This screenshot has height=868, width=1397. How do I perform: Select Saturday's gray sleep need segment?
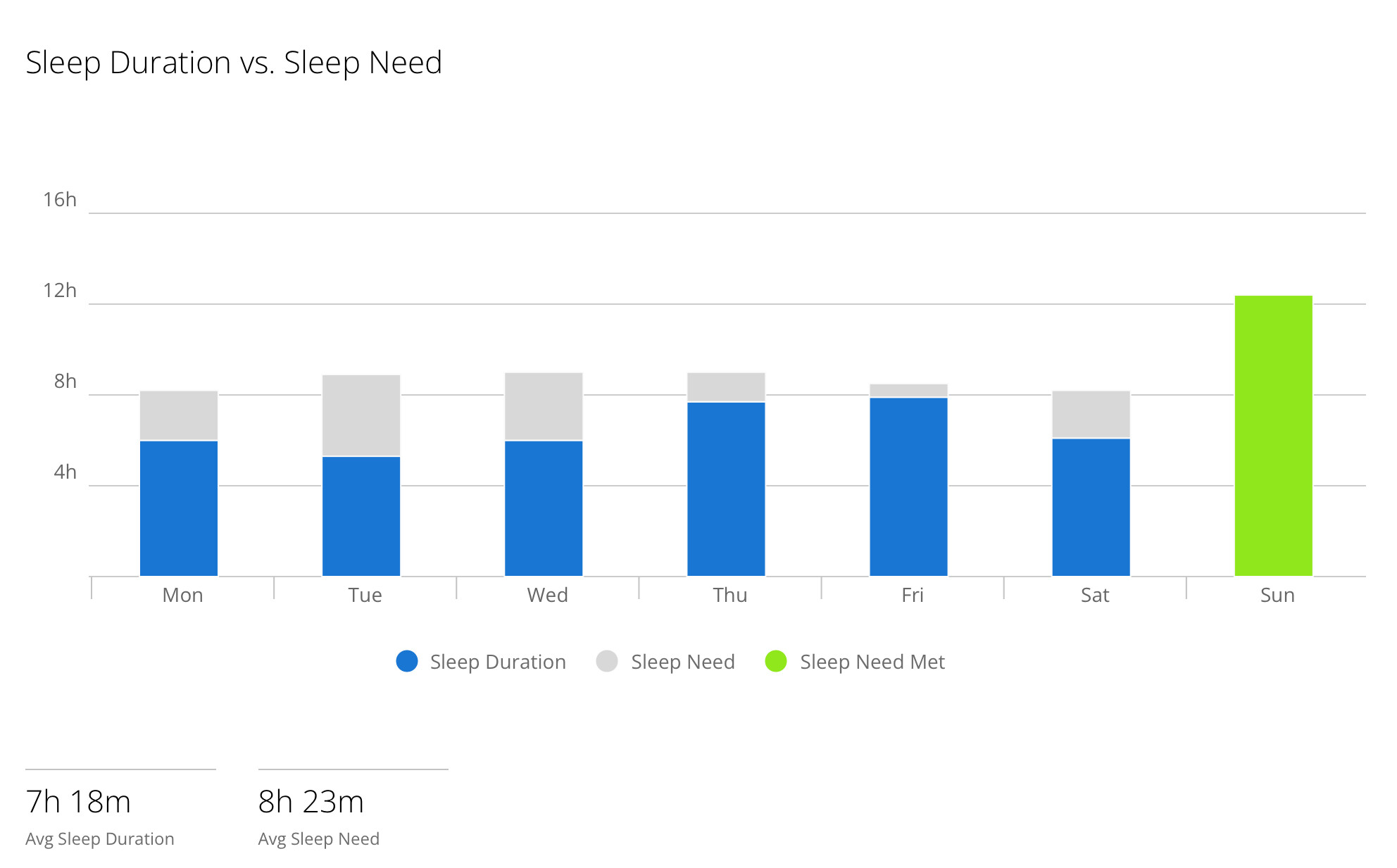pos(1091,414)
